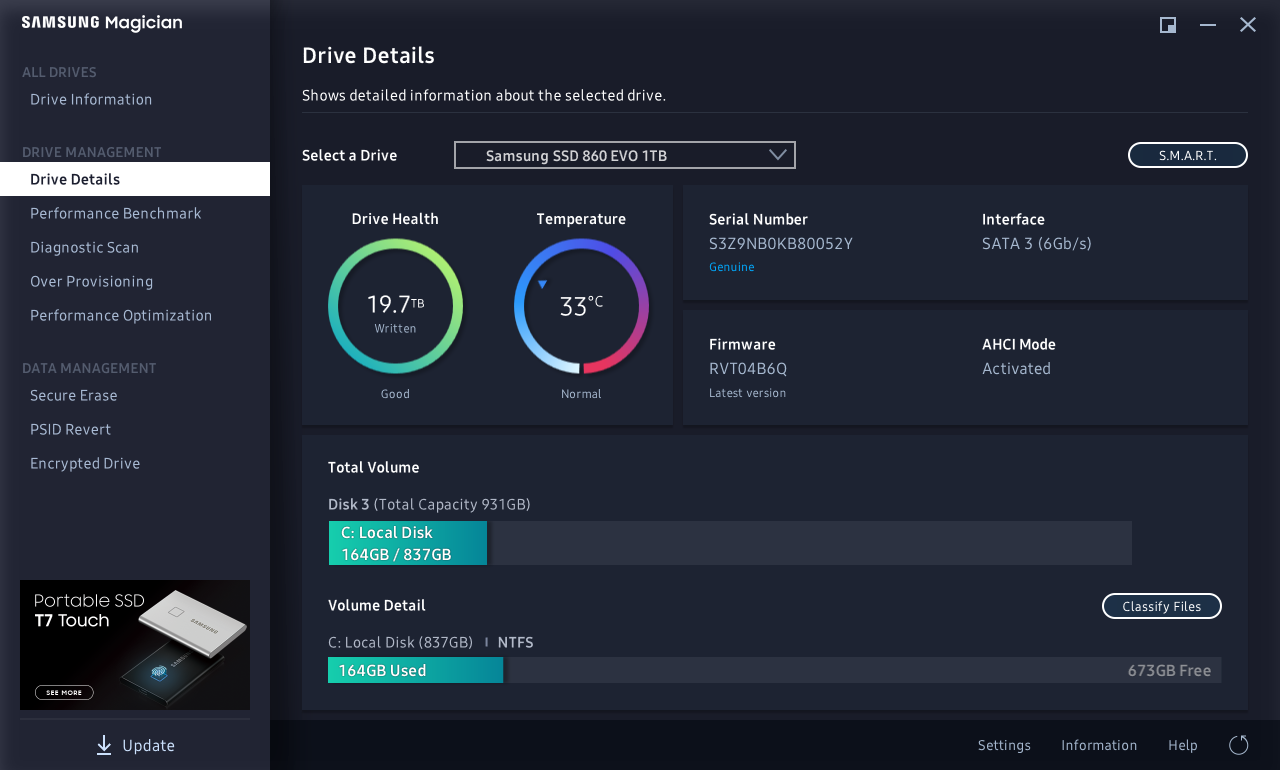Click the Genuine link under serial number
The image size is (1280, 770).
pyautogui.click(x=732, y=267)
